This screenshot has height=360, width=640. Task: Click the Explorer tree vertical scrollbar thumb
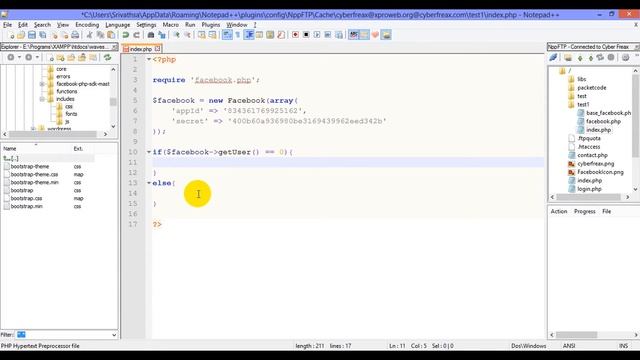coord(113,102)
